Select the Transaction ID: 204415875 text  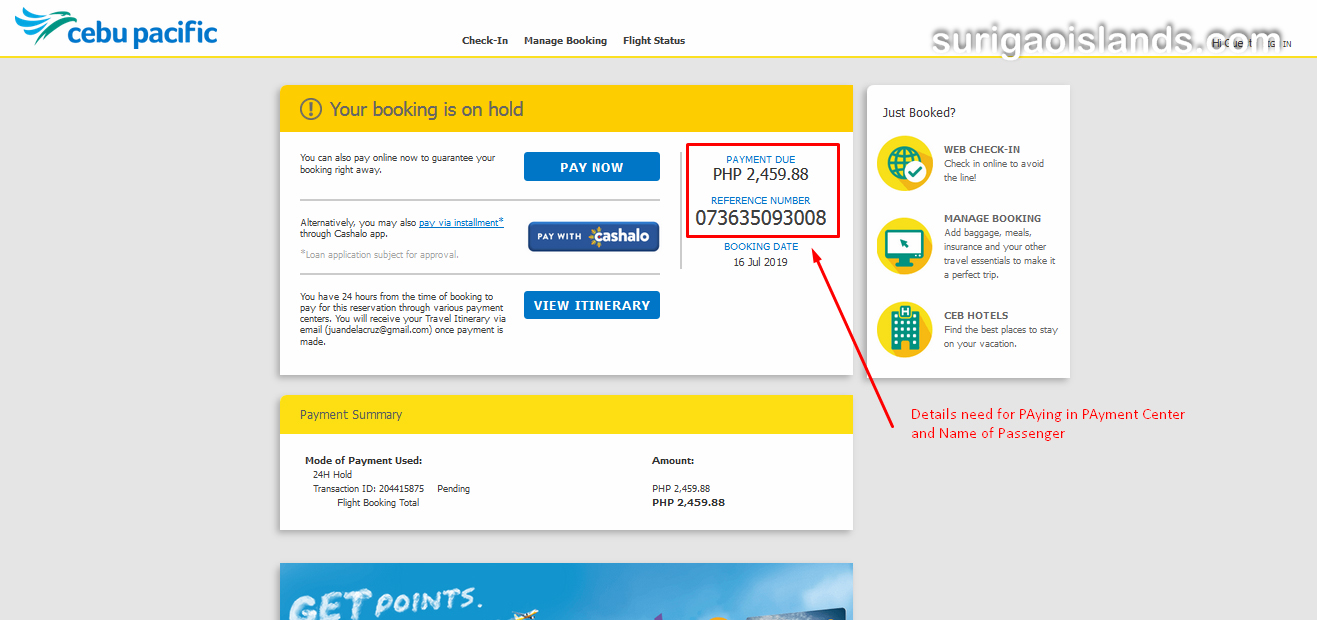click(x=369, y=489)
